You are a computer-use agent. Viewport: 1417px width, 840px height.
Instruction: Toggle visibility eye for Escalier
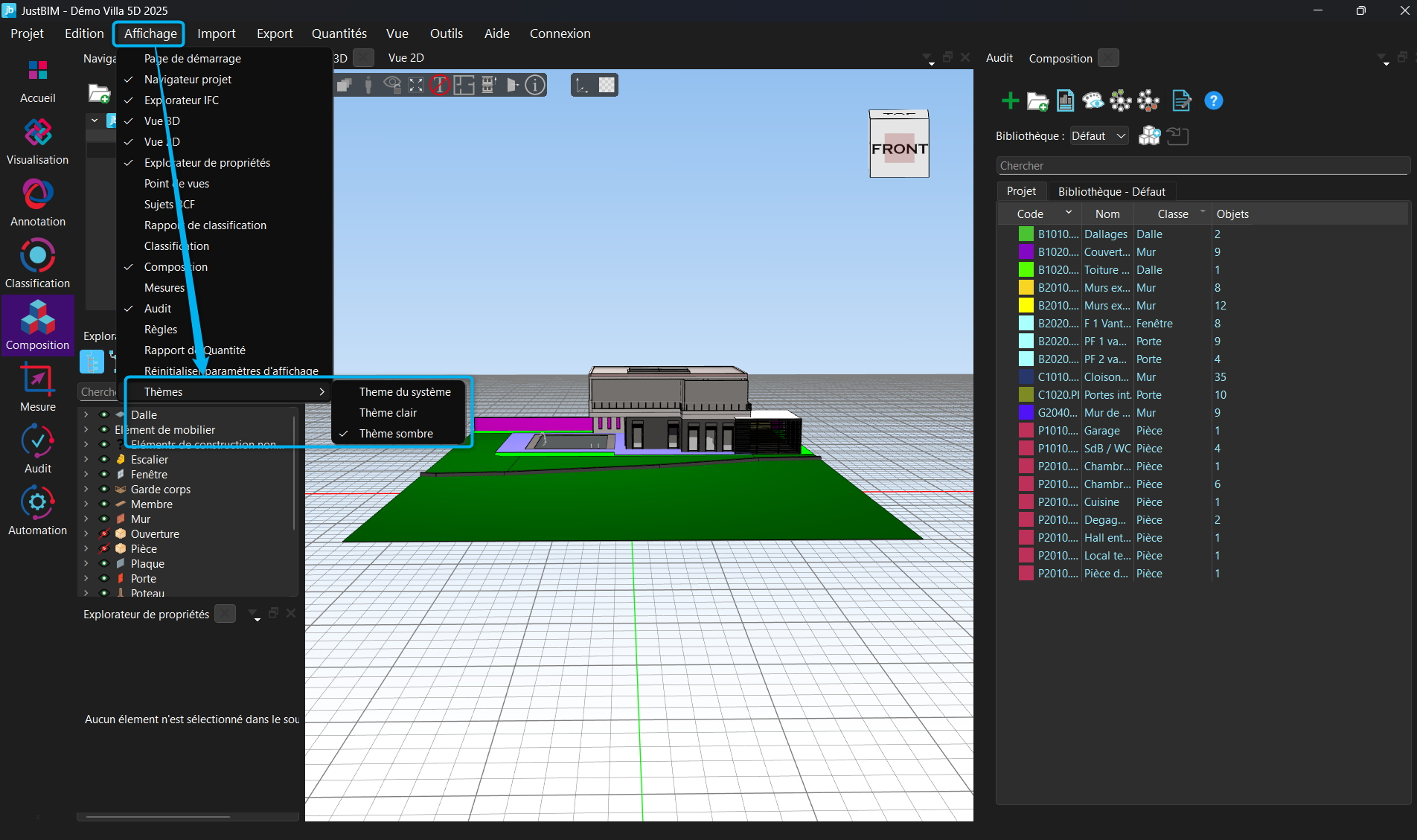tap(104, 460)
